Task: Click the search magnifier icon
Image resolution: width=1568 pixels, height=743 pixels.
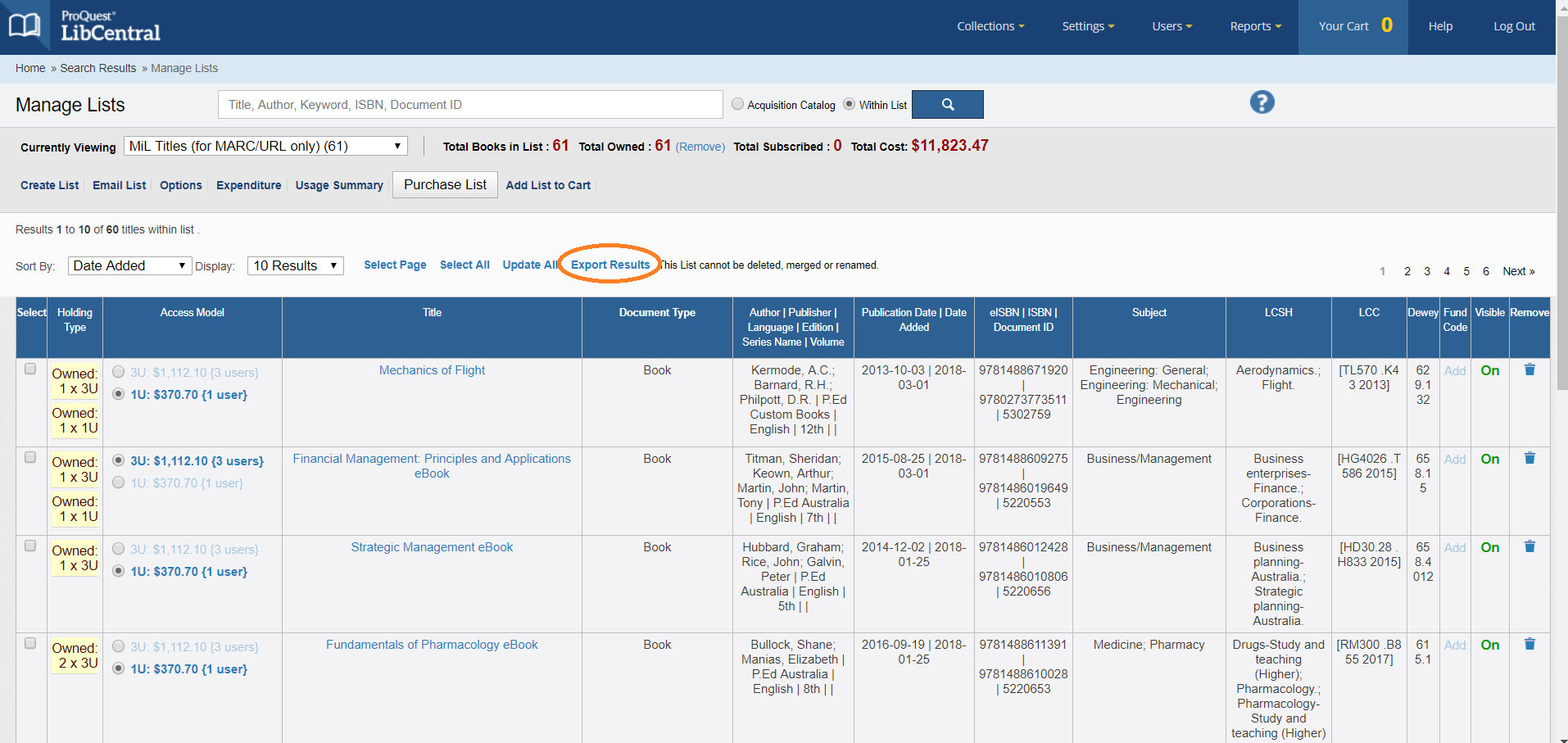Action: (x=947, y=104)
